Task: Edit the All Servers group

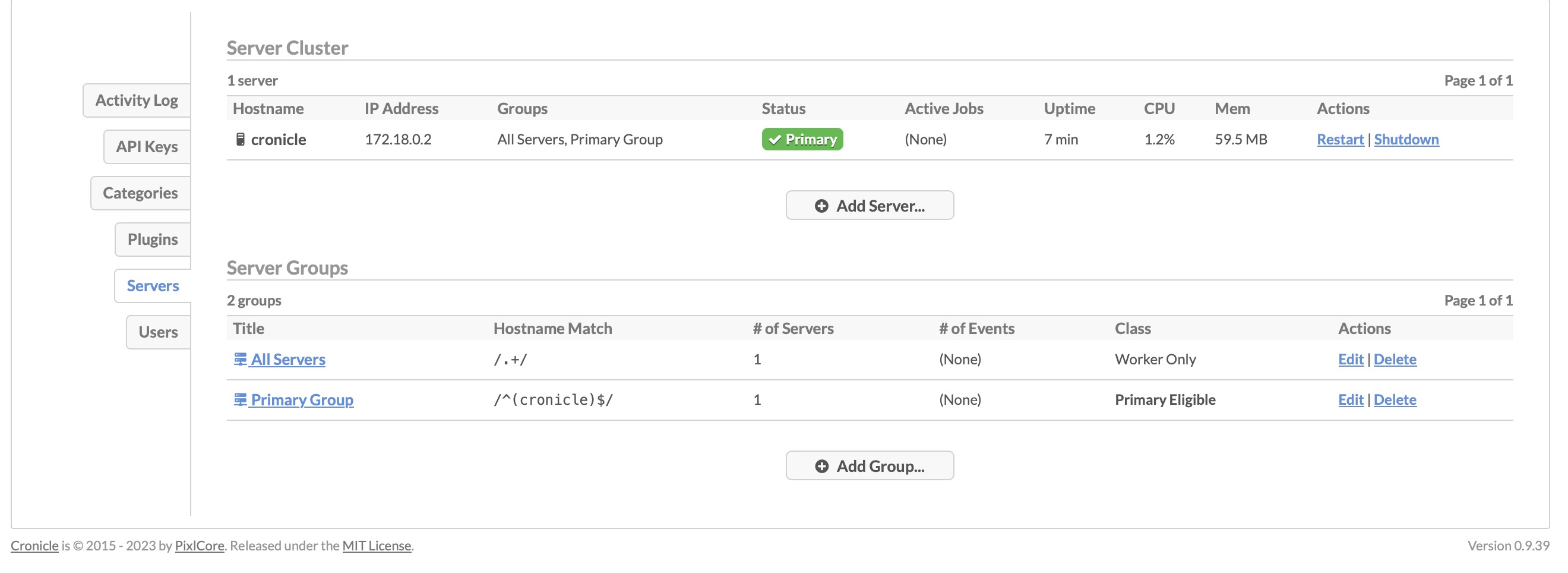Action: 1350,359
